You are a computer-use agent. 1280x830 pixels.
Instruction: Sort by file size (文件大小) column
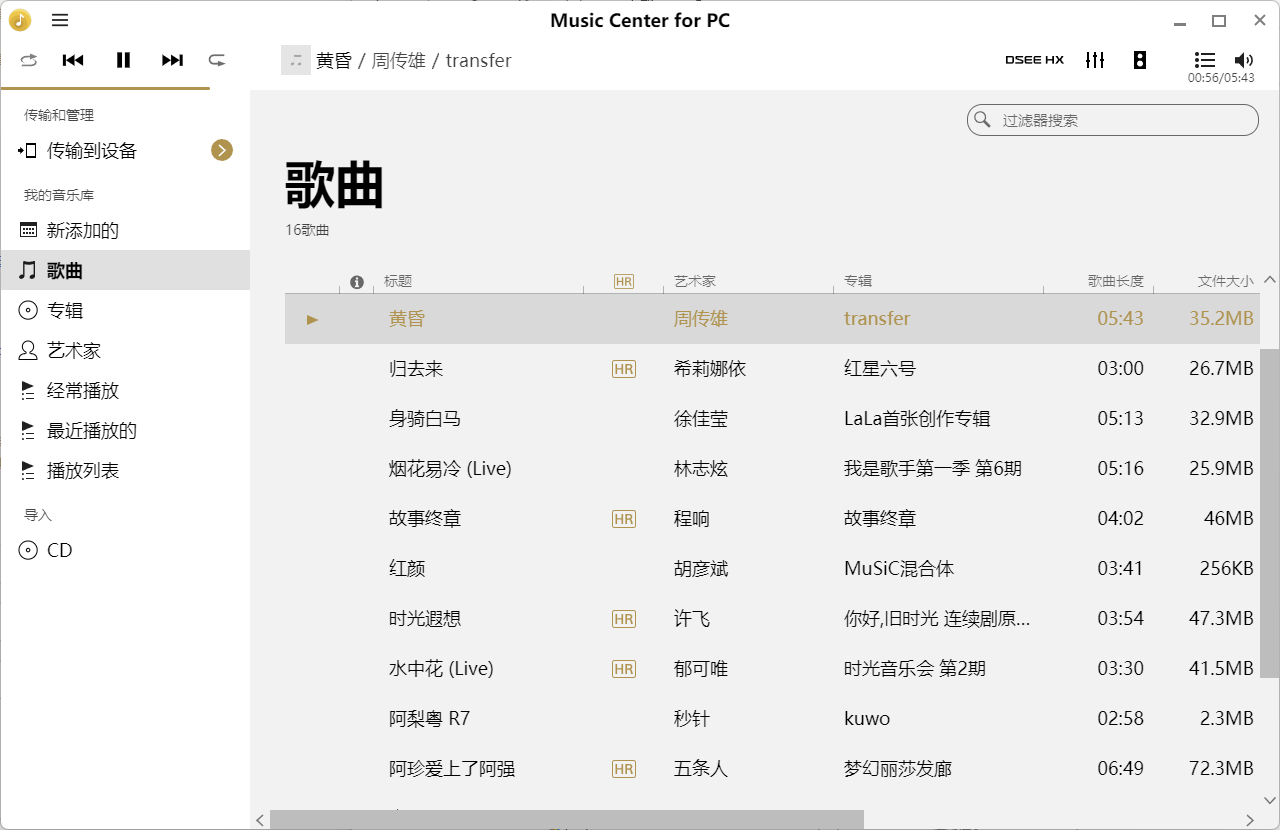1225,282
